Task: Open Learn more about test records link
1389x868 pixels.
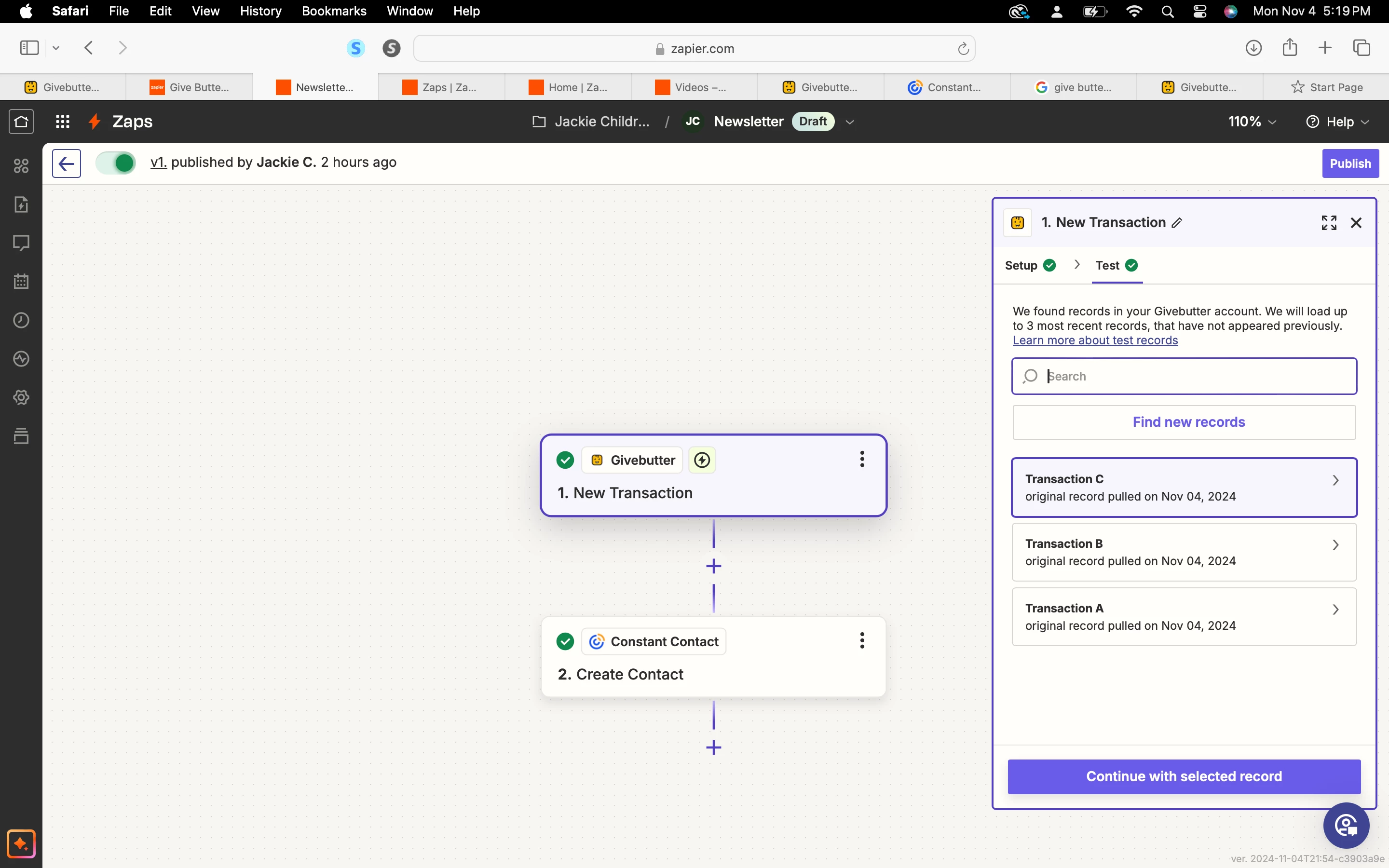Action: tap(1094, 340)
